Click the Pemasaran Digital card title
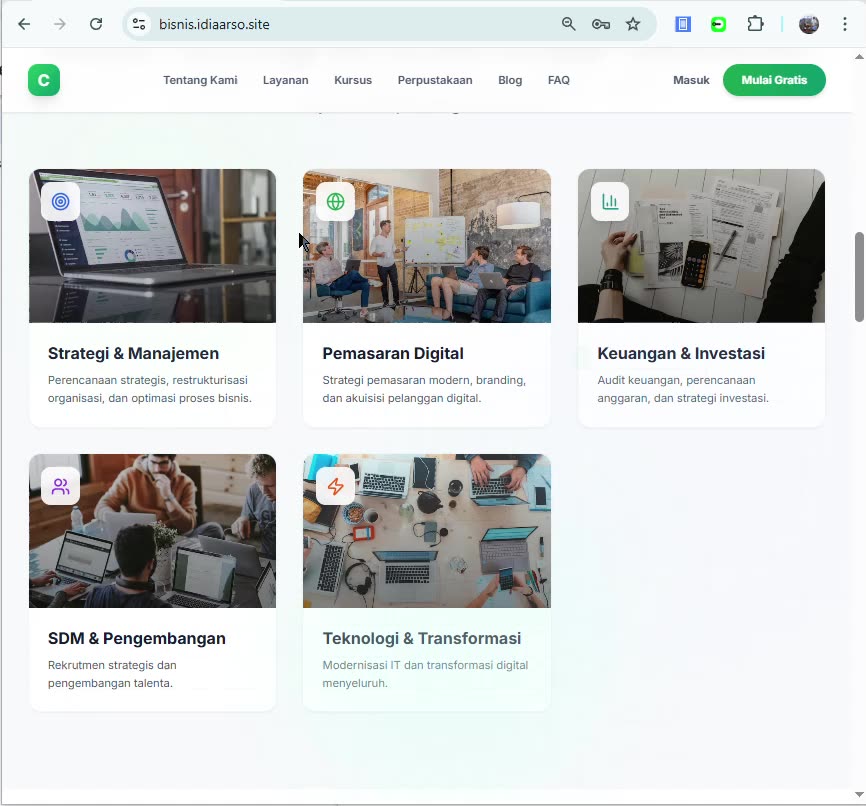Image resolution: width=866 pixels, height=806 pixels. pos(393,353)
